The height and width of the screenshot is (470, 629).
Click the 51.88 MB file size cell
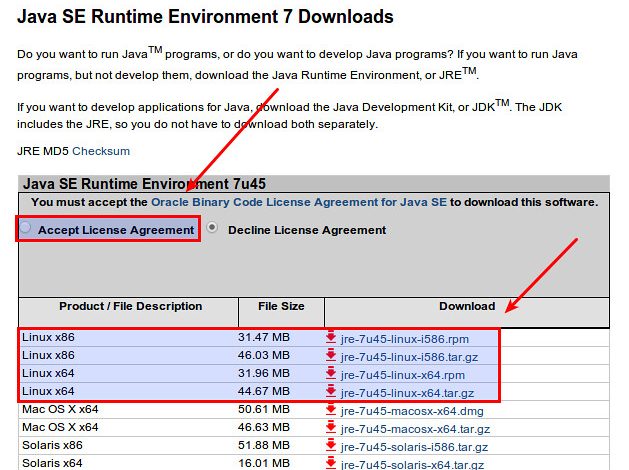coord(264,445)
